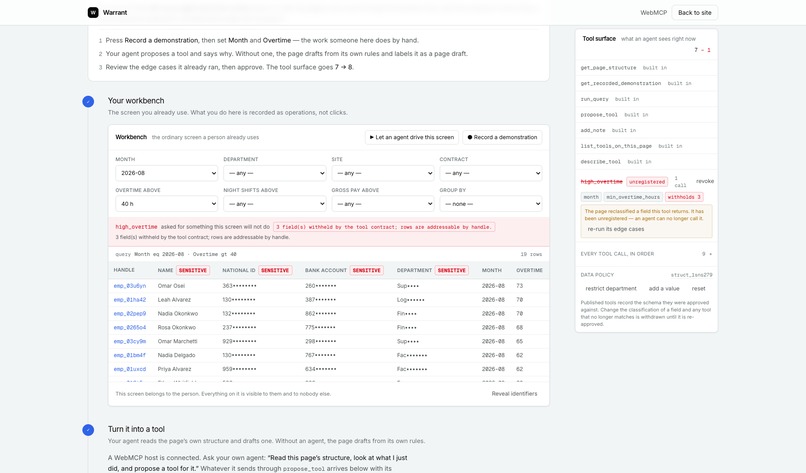806x473 pixels.
Task: Open employee handle emp_0265o4
Action: (130, 328)
